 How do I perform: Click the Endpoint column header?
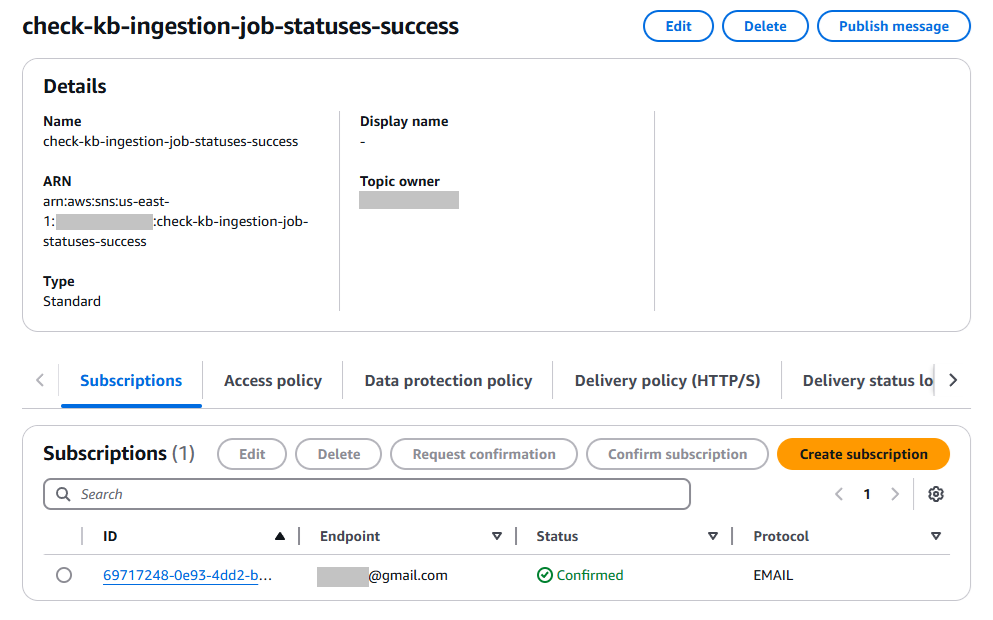pyautogui.click(x=350, y=536)
